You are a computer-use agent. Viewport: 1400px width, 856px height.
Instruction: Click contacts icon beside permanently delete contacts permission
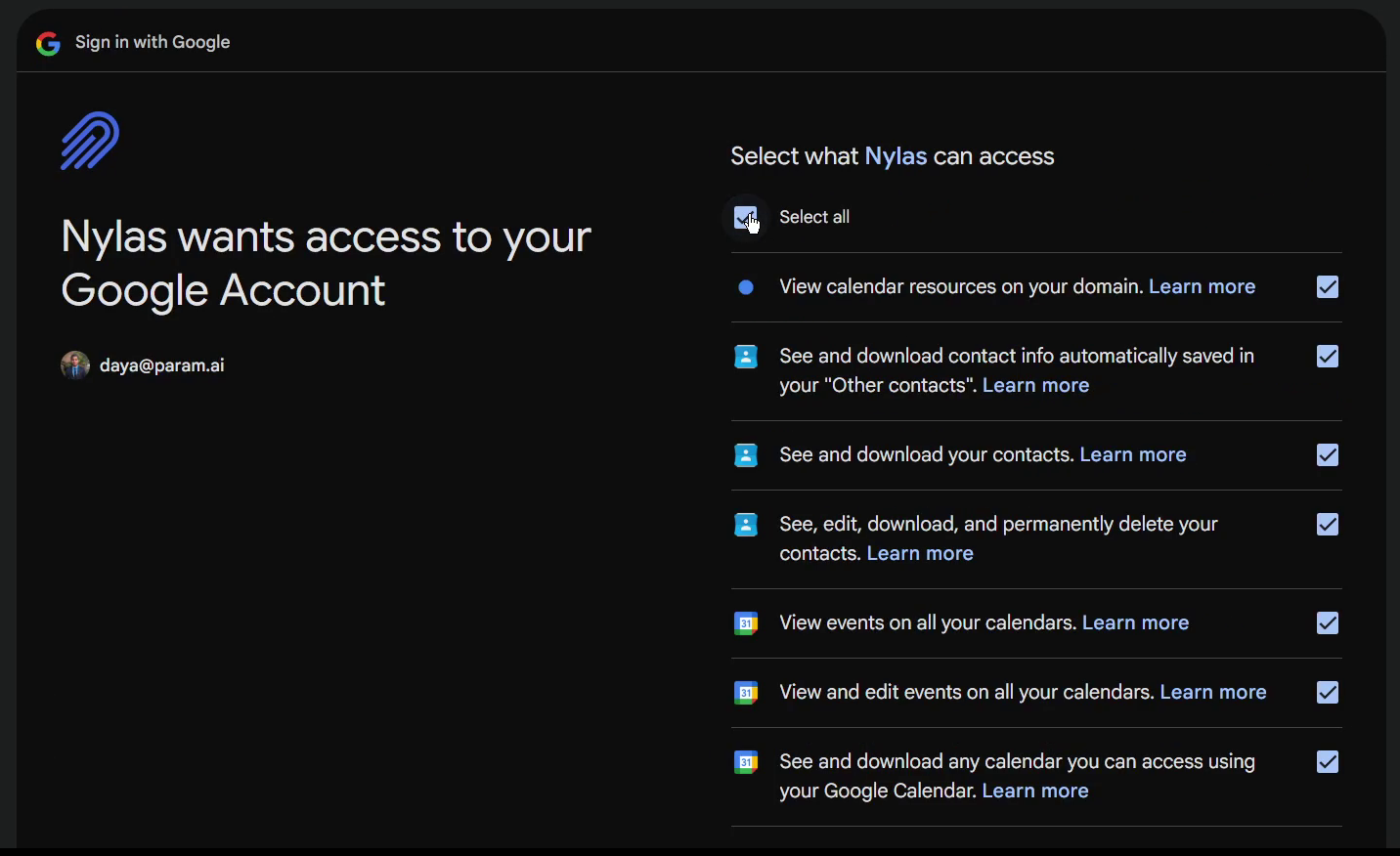tap(746, 525)
